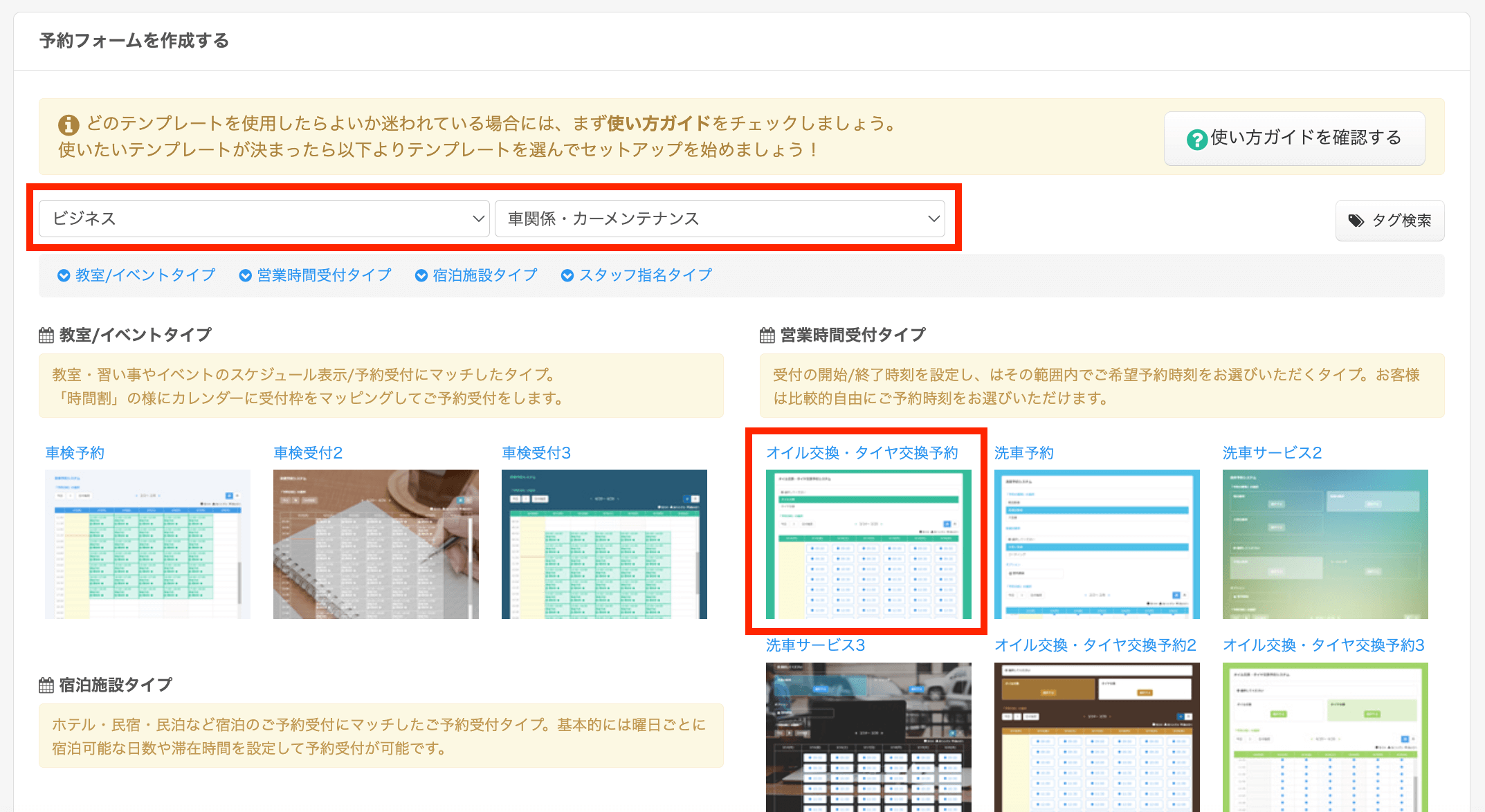Jump to スタッフ指名タイプ section link
Screen dimensions: 1485x812
(x=645, y=275)
